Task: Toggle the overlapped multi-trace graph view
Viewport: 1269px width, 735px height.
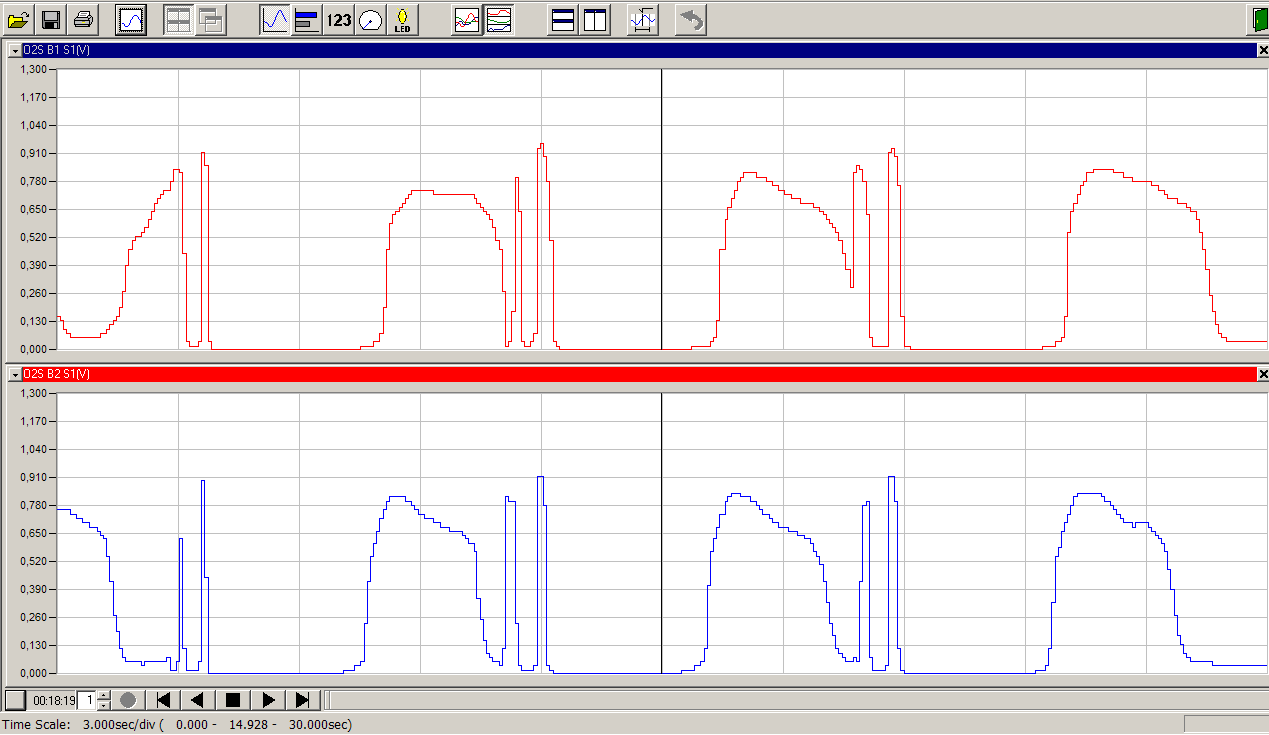Action: (x=466, y=19)
